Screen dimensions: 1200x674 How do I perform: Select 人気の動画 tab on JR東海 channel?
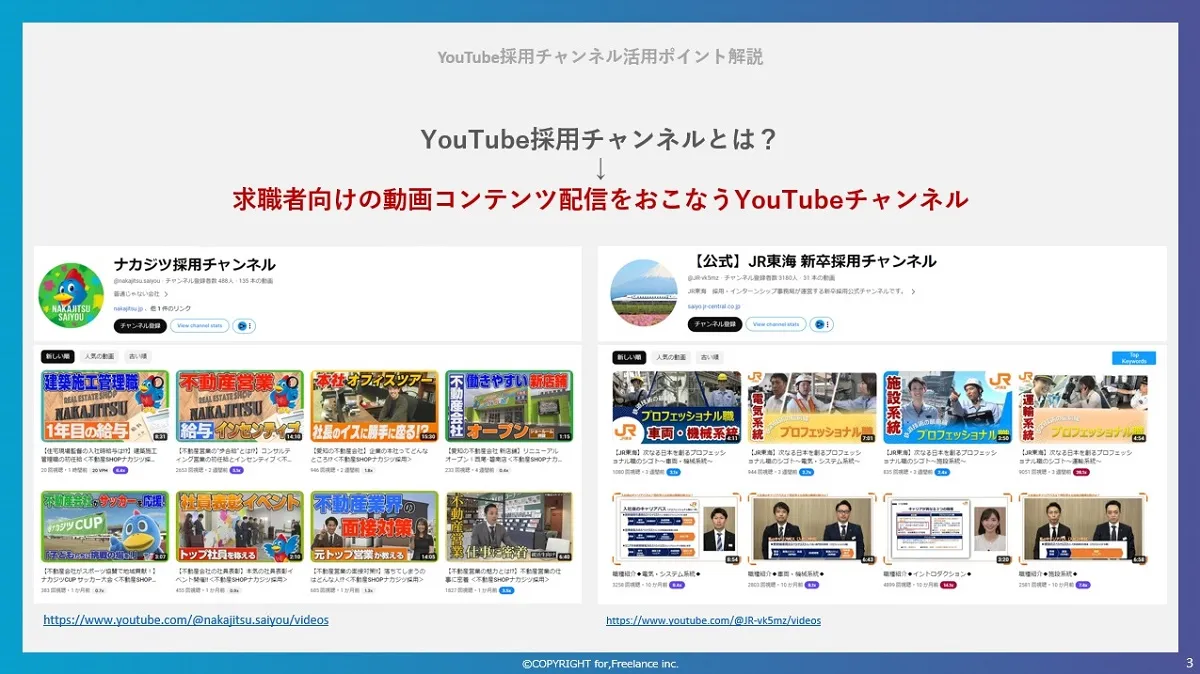pyautogui.click(x=672, y=356)
